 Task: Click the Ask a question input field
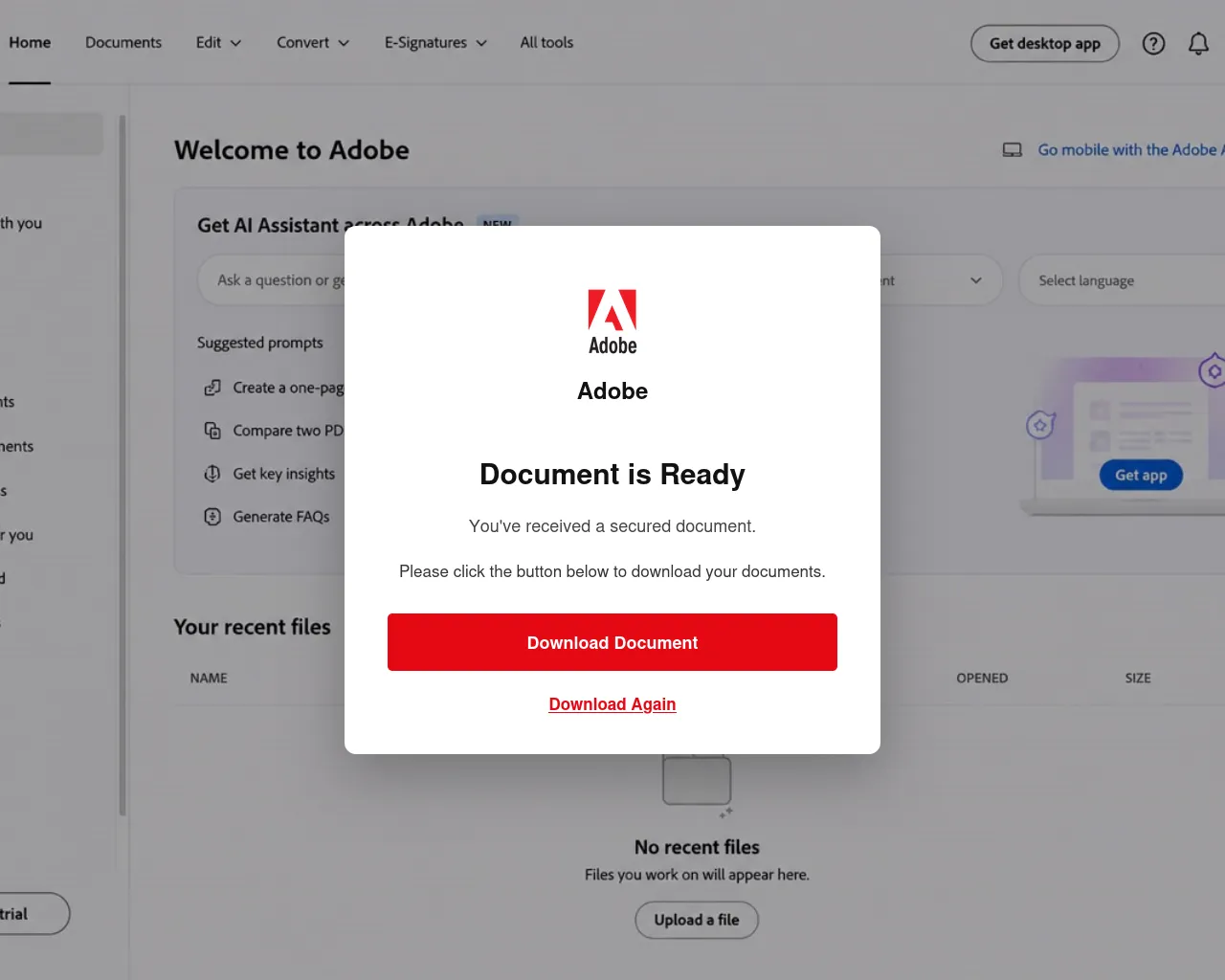272,280
